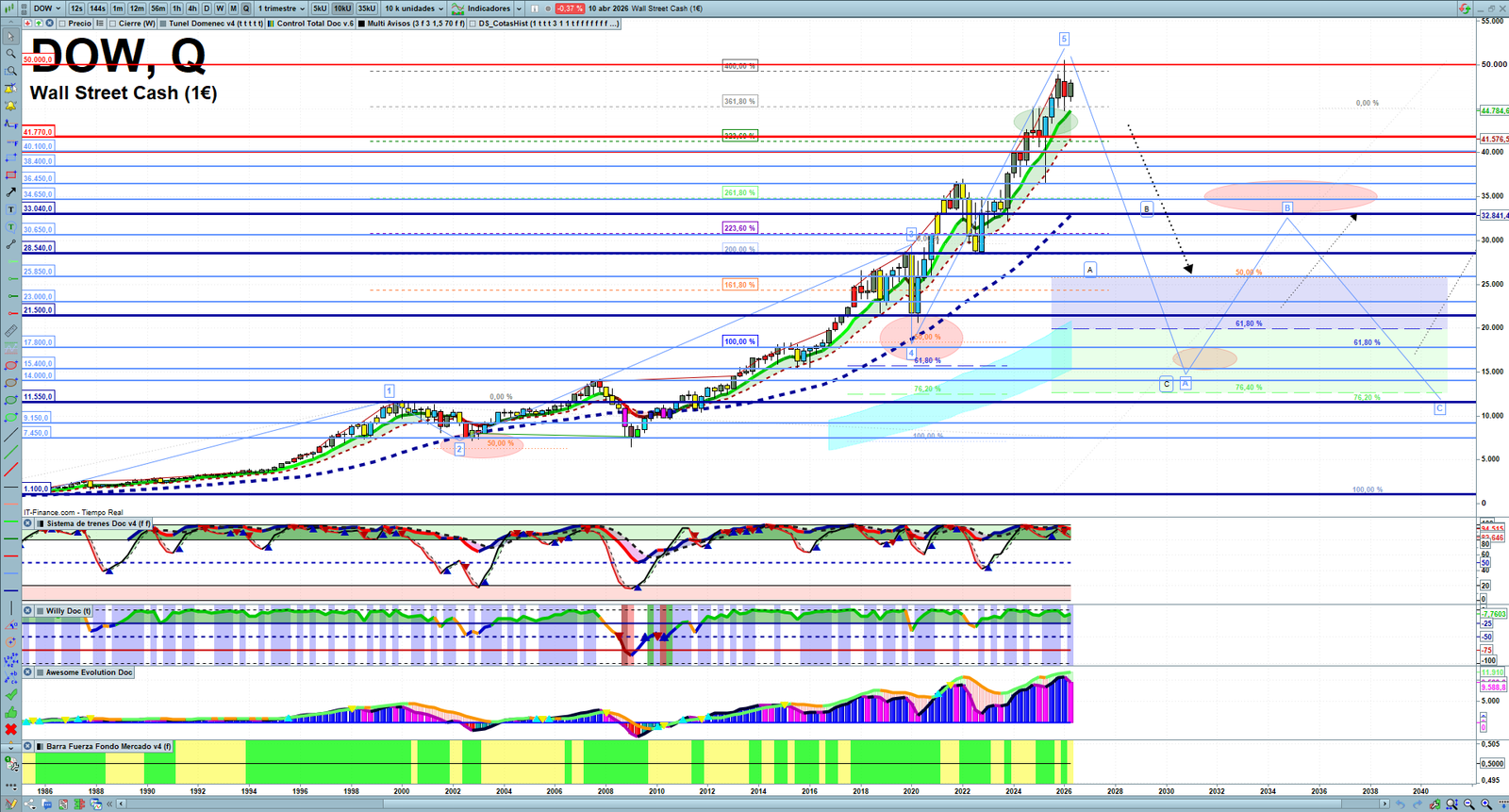Viewport: 1509px width, 812px height.
Task: Click the 50.000,0 red price level label
Action: (38, 59)
